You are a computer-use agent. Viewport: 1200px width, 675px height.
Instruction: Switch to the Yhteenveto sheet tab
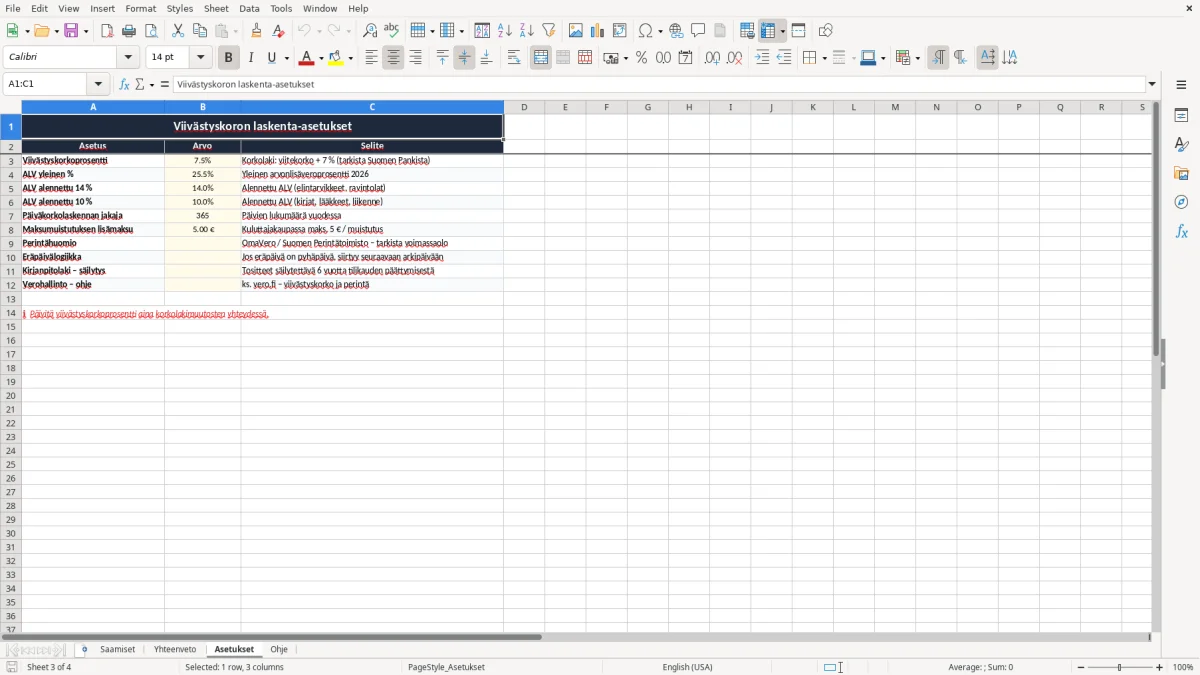click(x=175, y=649)
